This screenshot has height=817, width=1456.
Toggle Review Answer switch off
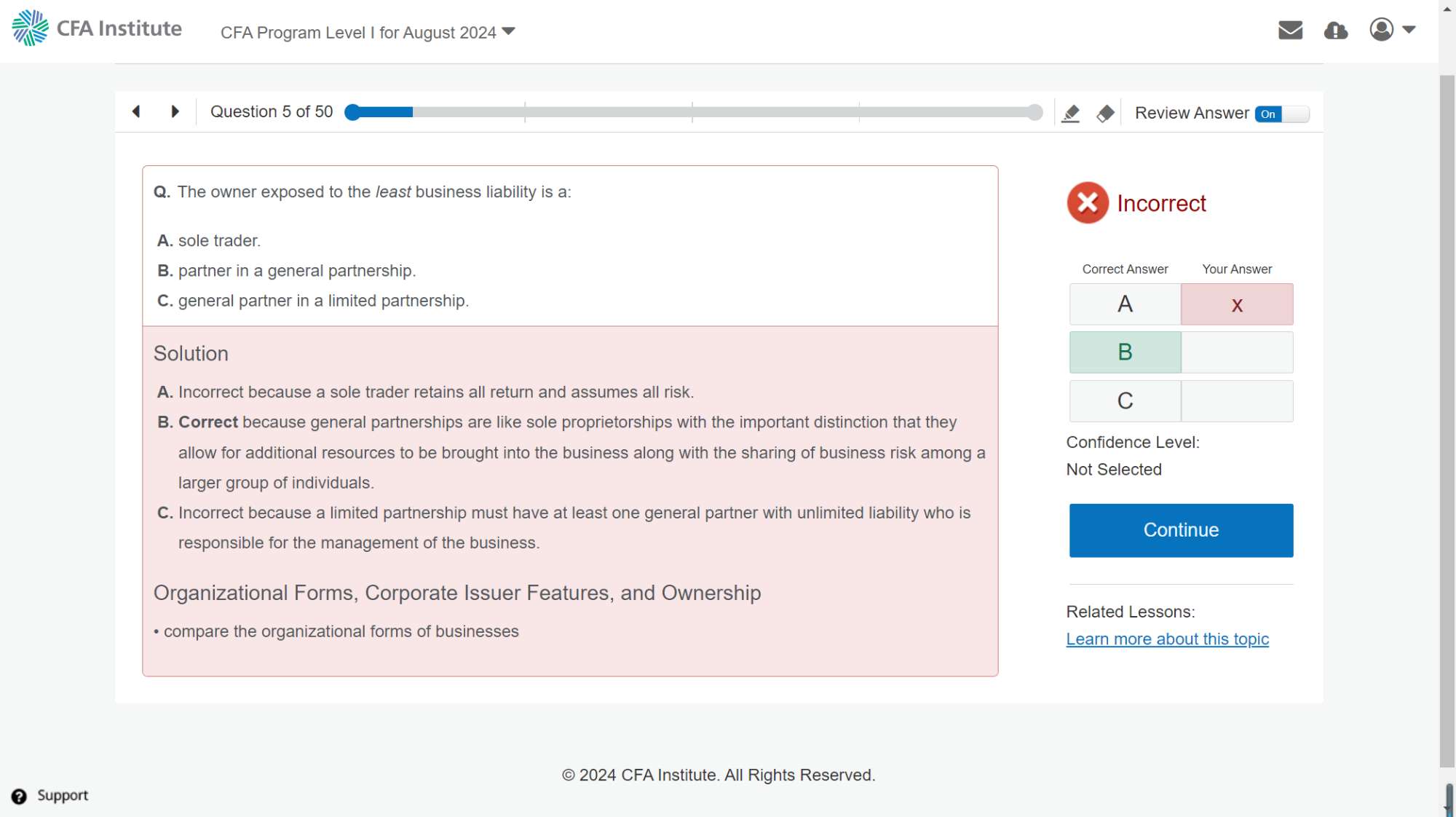coord(1281,114)
